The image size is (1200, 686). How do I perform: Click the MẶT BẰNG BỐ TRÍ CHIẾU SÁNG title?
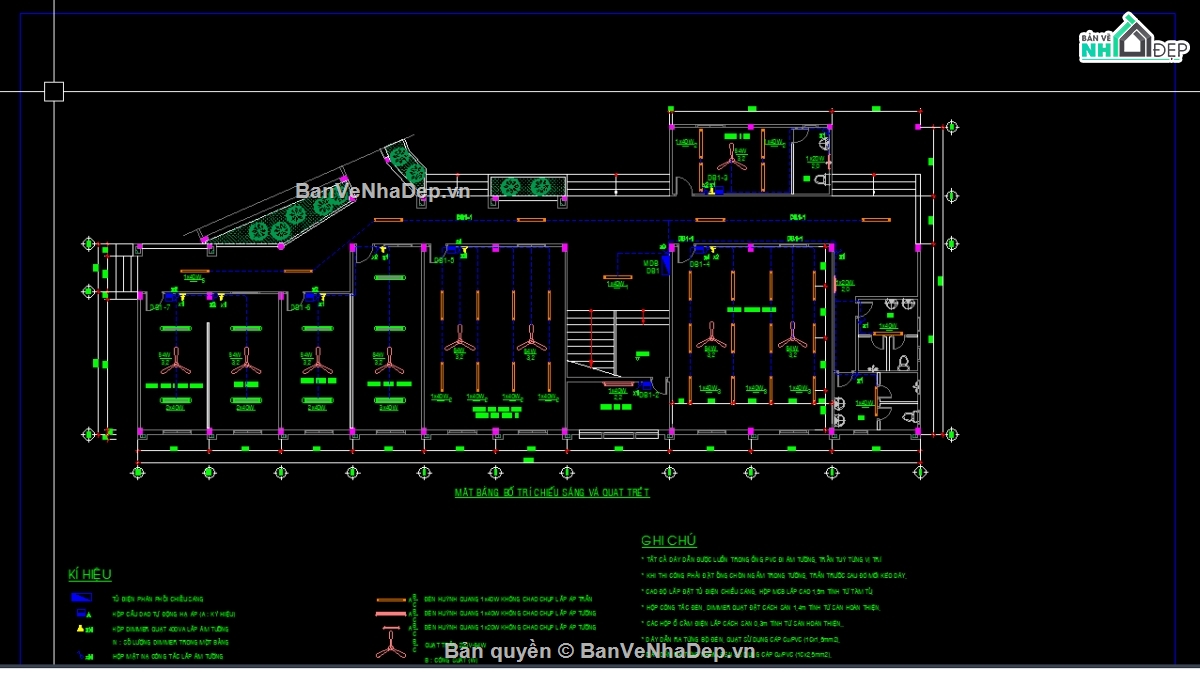552,493
